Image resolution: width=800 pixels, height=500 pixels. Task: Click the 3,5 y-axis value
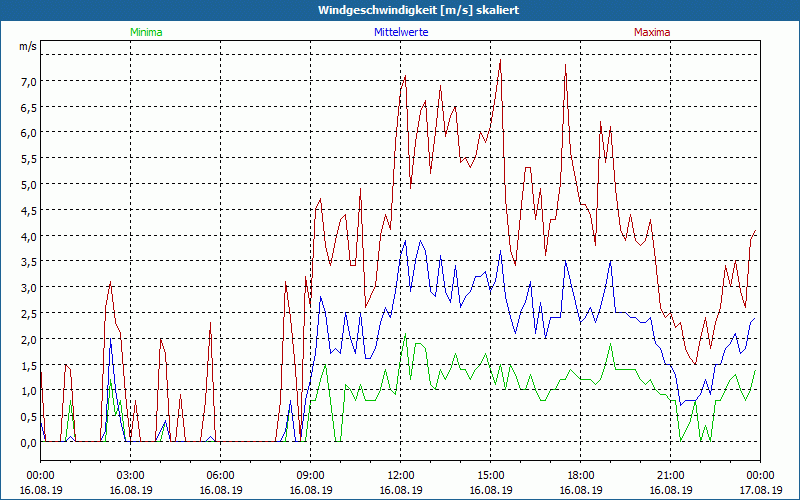click(x=28, y=262)
